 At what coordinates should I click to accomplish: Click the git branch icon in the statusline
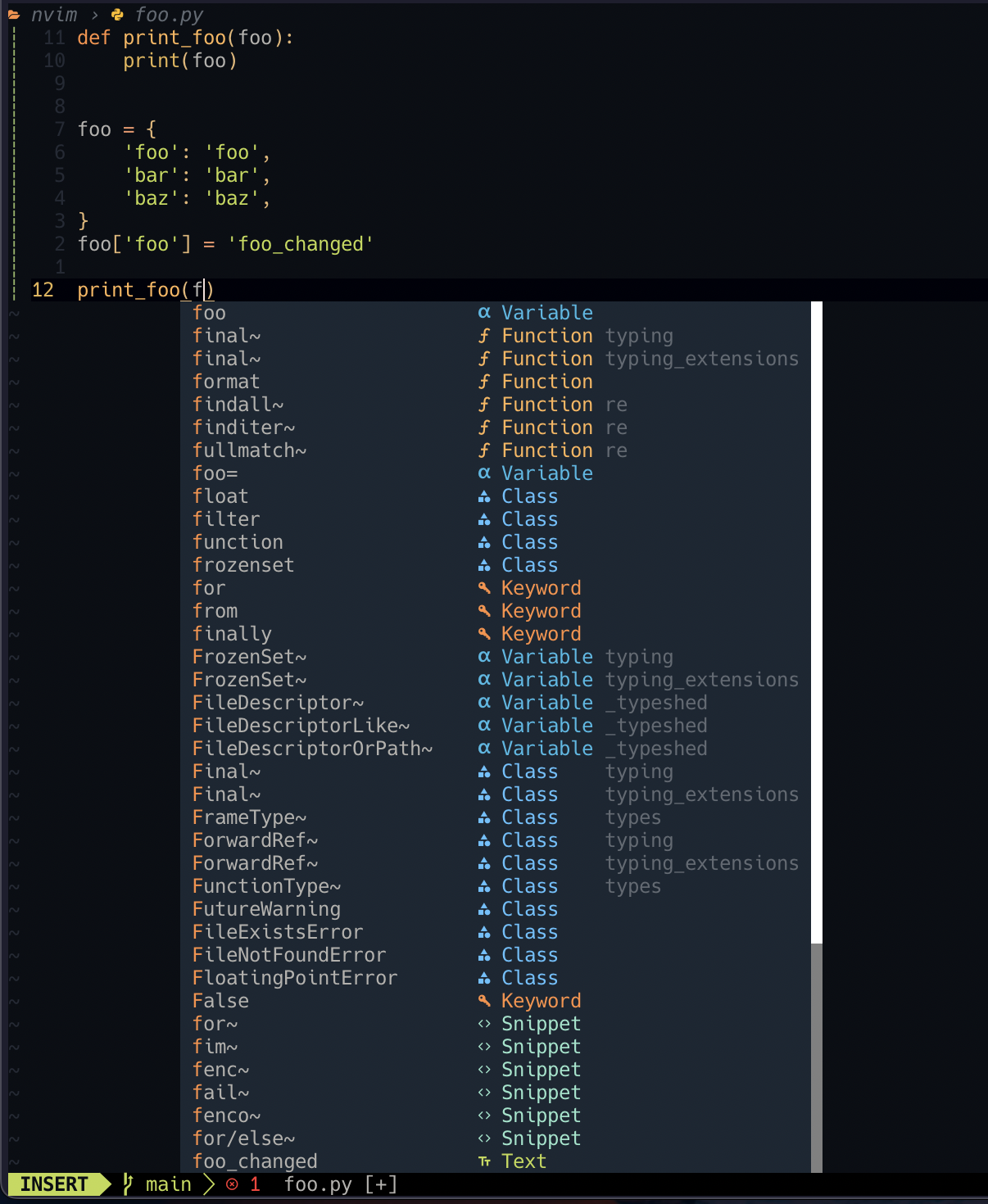(126, 1184)
